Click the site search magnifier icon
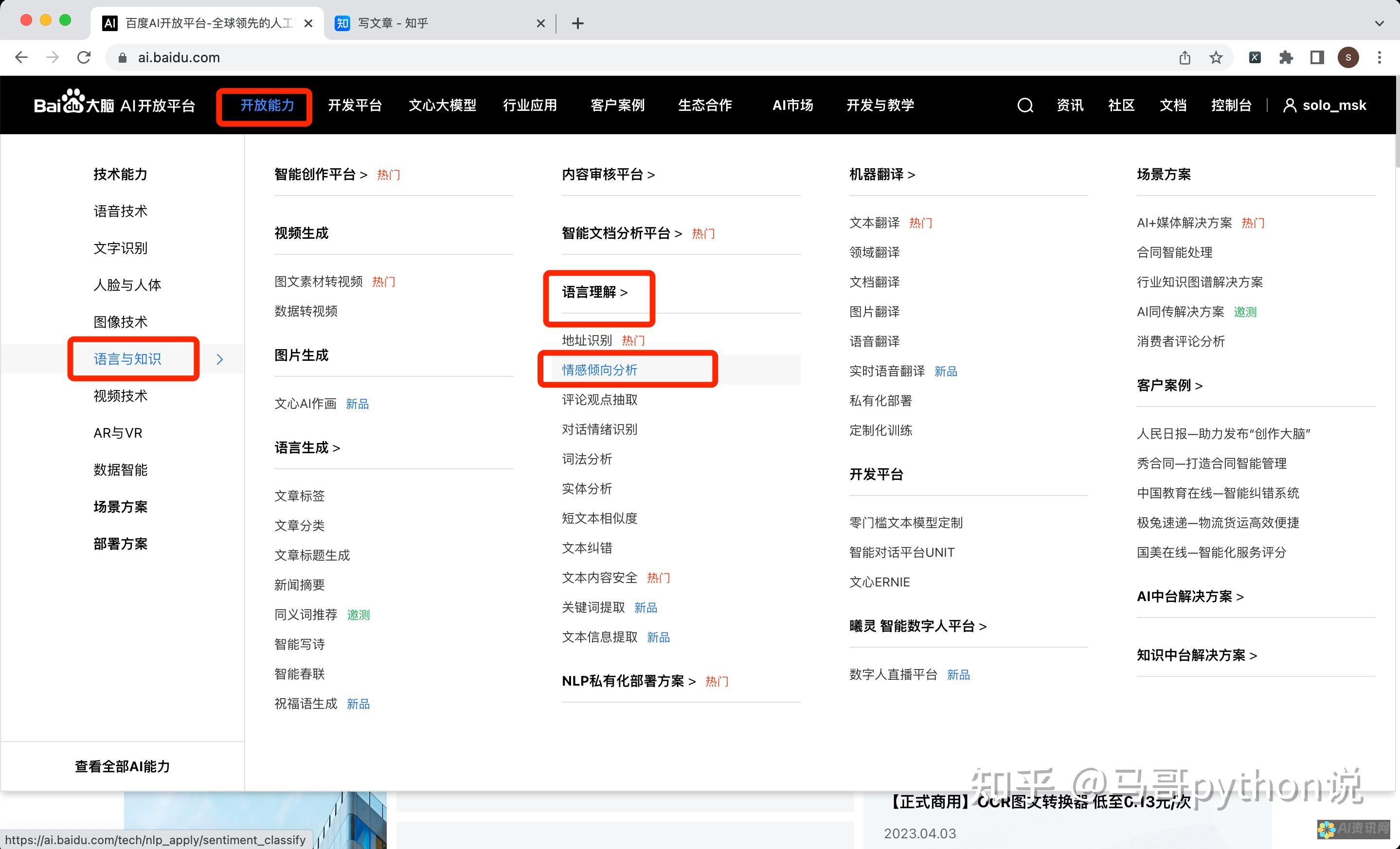 (1025, 105)
